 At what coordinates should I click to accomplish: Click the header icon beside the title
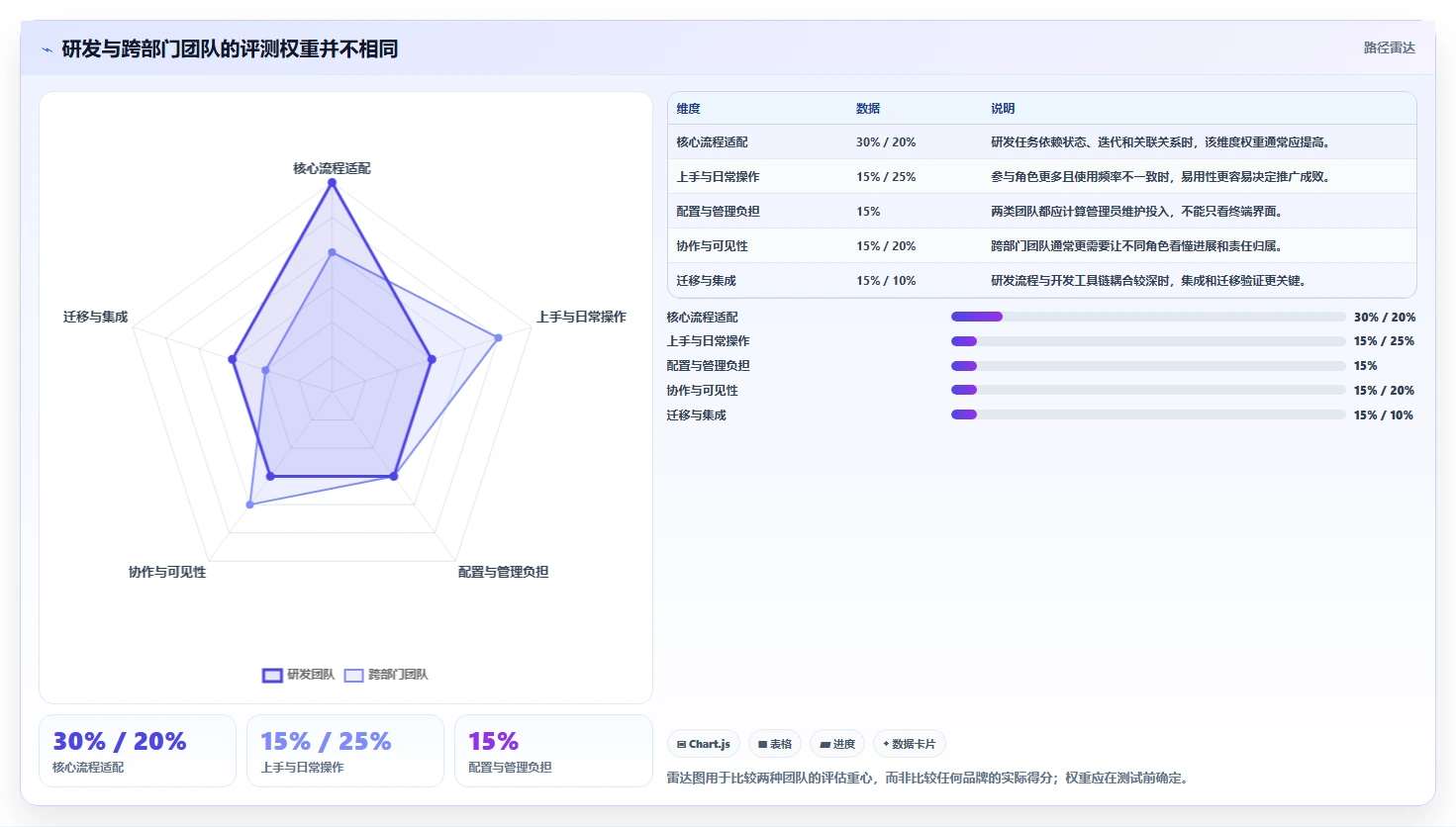tap(47, 49)
